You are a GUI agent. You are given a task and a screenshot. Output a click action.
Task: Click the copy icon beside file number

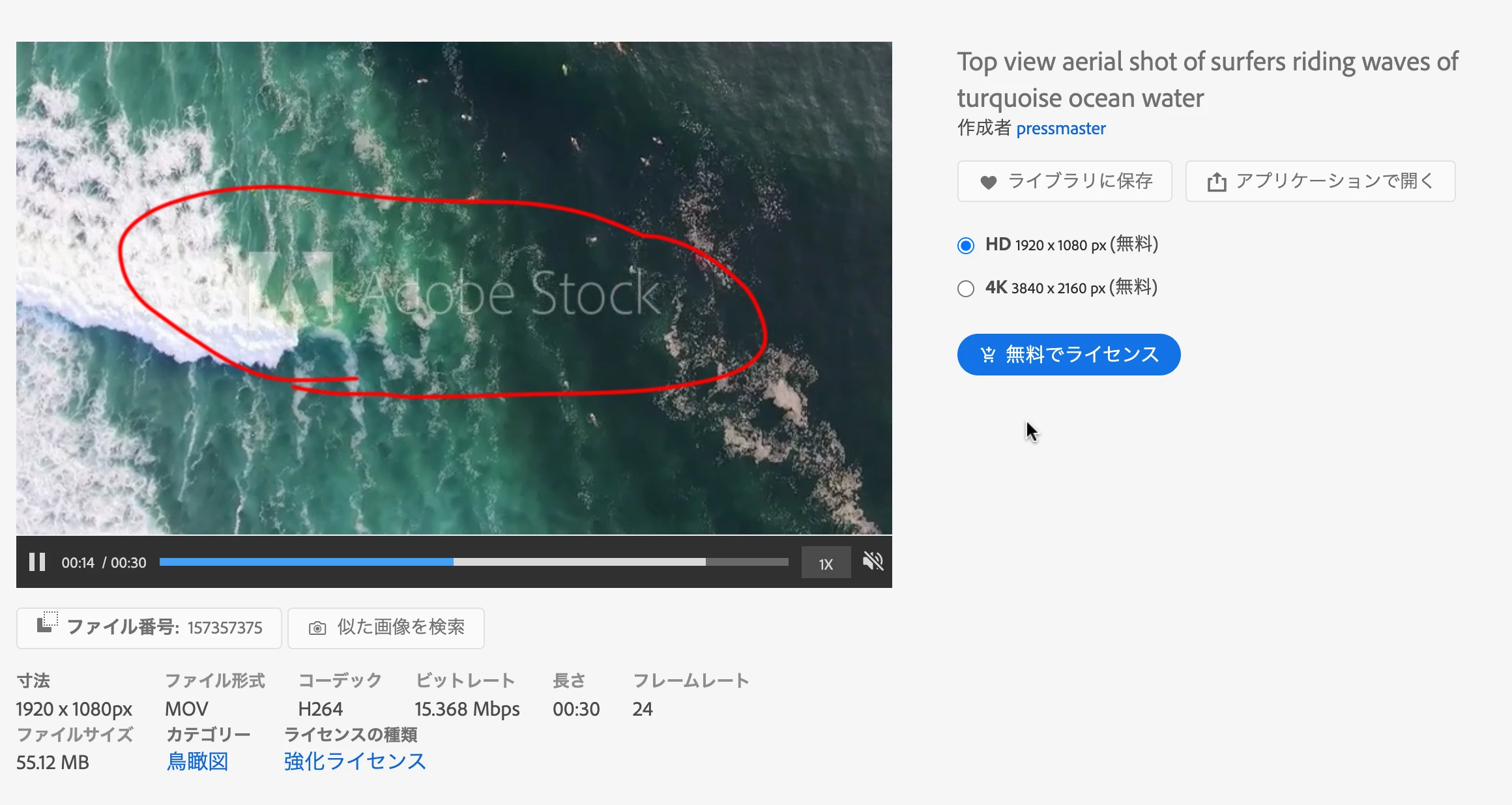pos(47,622)
